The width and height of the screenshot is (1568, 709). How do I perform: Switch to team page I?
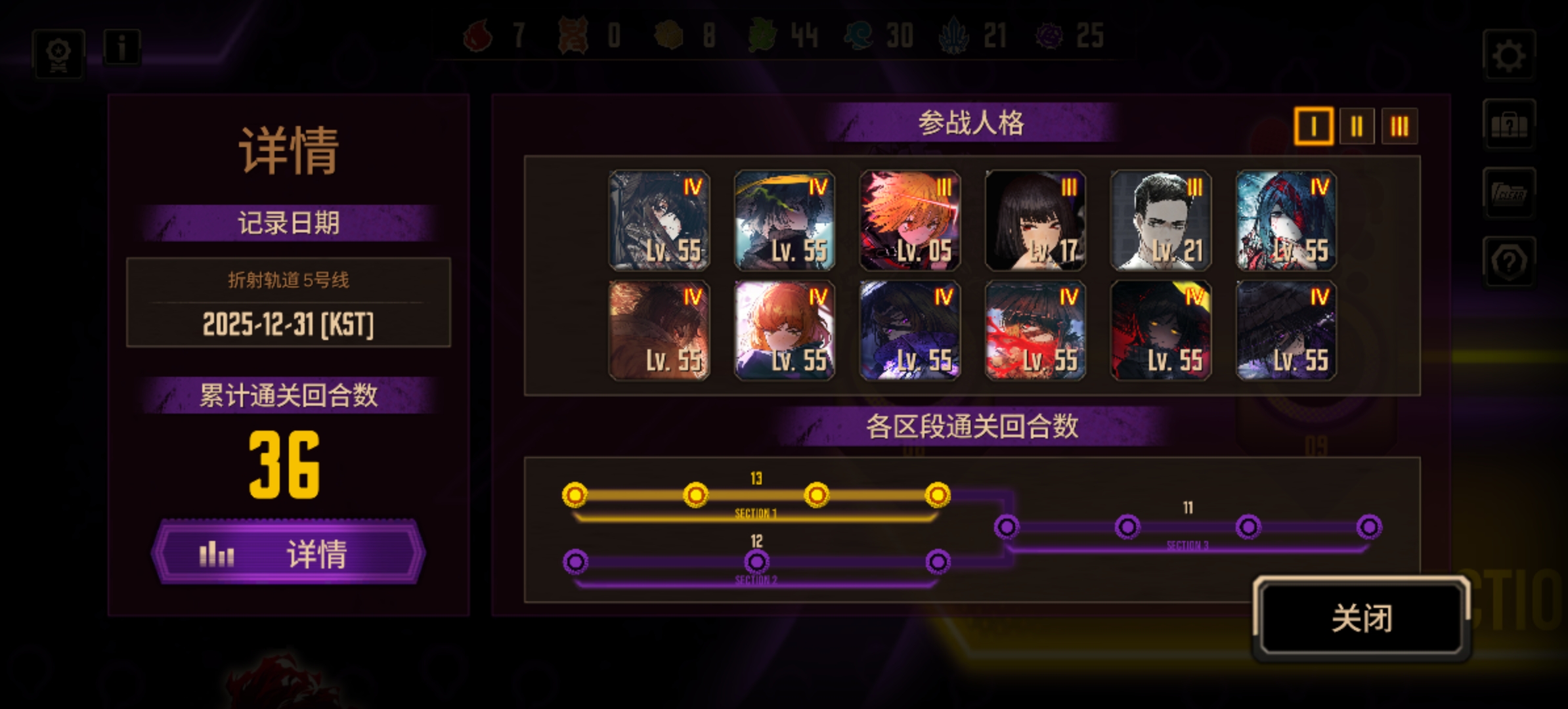1313,126
